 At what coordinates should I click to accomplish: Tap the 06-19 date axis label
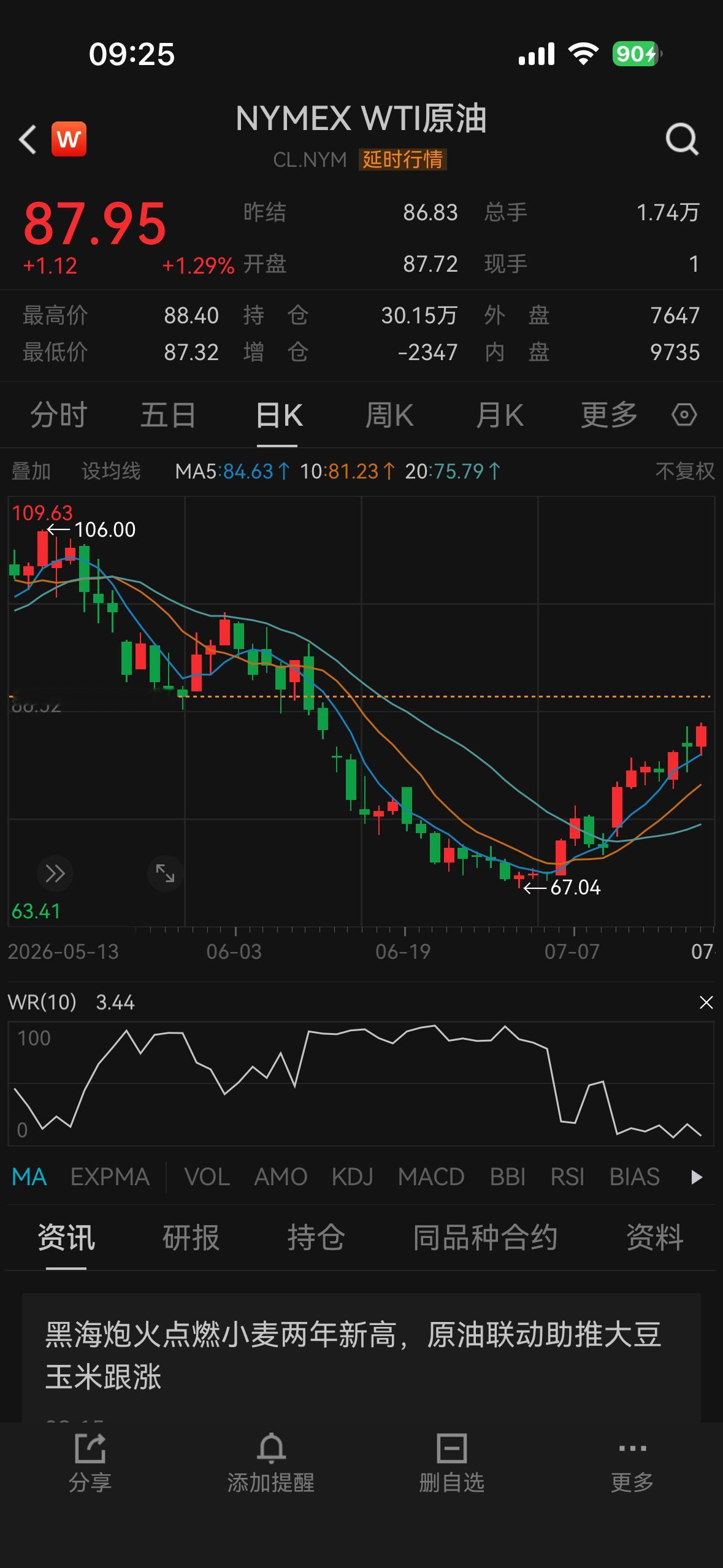[403, 951]
